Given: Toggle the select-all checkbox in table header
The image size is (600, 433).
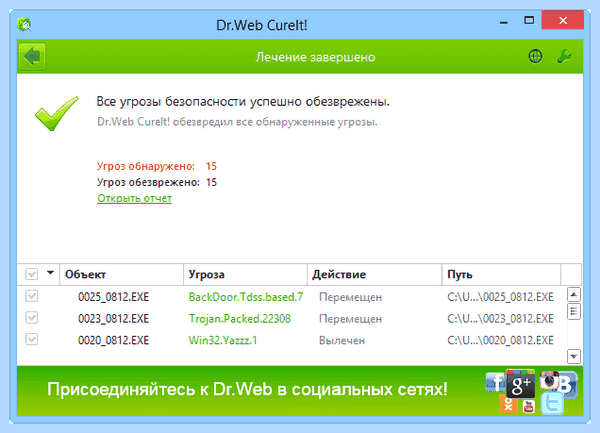Looking at the screenshot, I should click(x=31, y=274).
